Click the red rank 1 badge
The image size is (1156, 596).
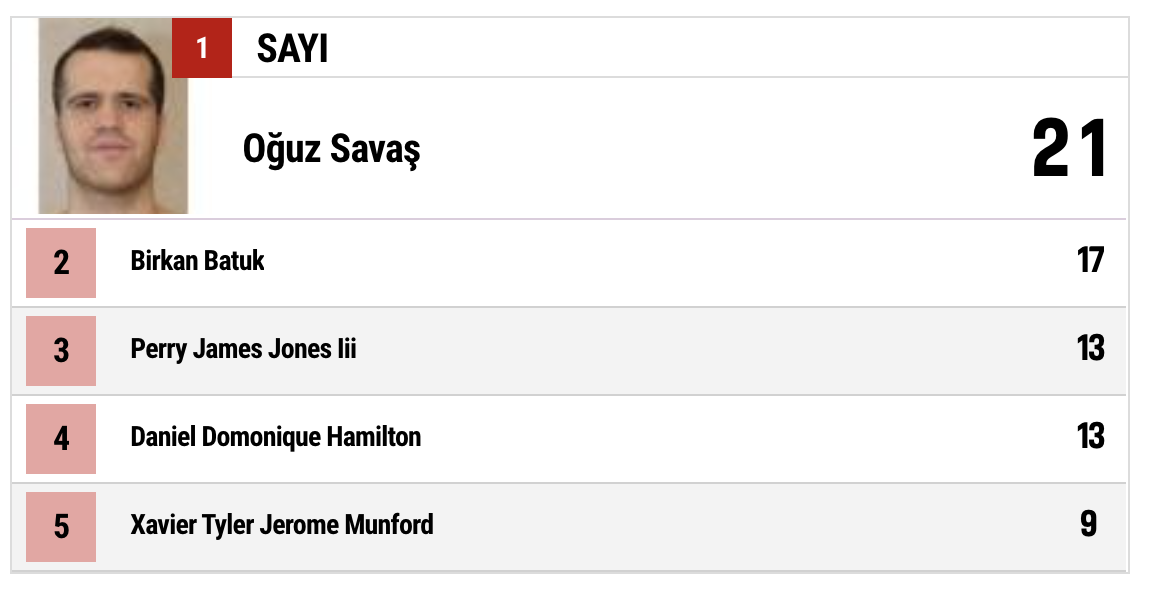click(202, 48)
